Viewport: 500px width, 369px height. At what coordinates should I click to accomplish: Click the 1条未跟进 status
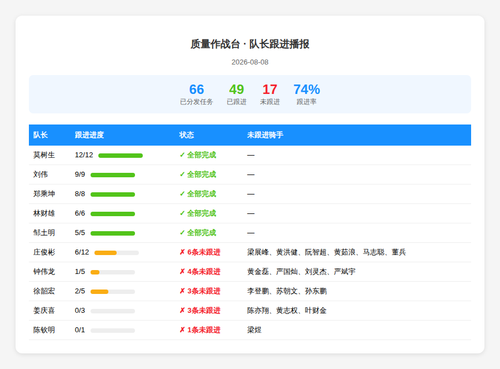[x=200, y=330]
